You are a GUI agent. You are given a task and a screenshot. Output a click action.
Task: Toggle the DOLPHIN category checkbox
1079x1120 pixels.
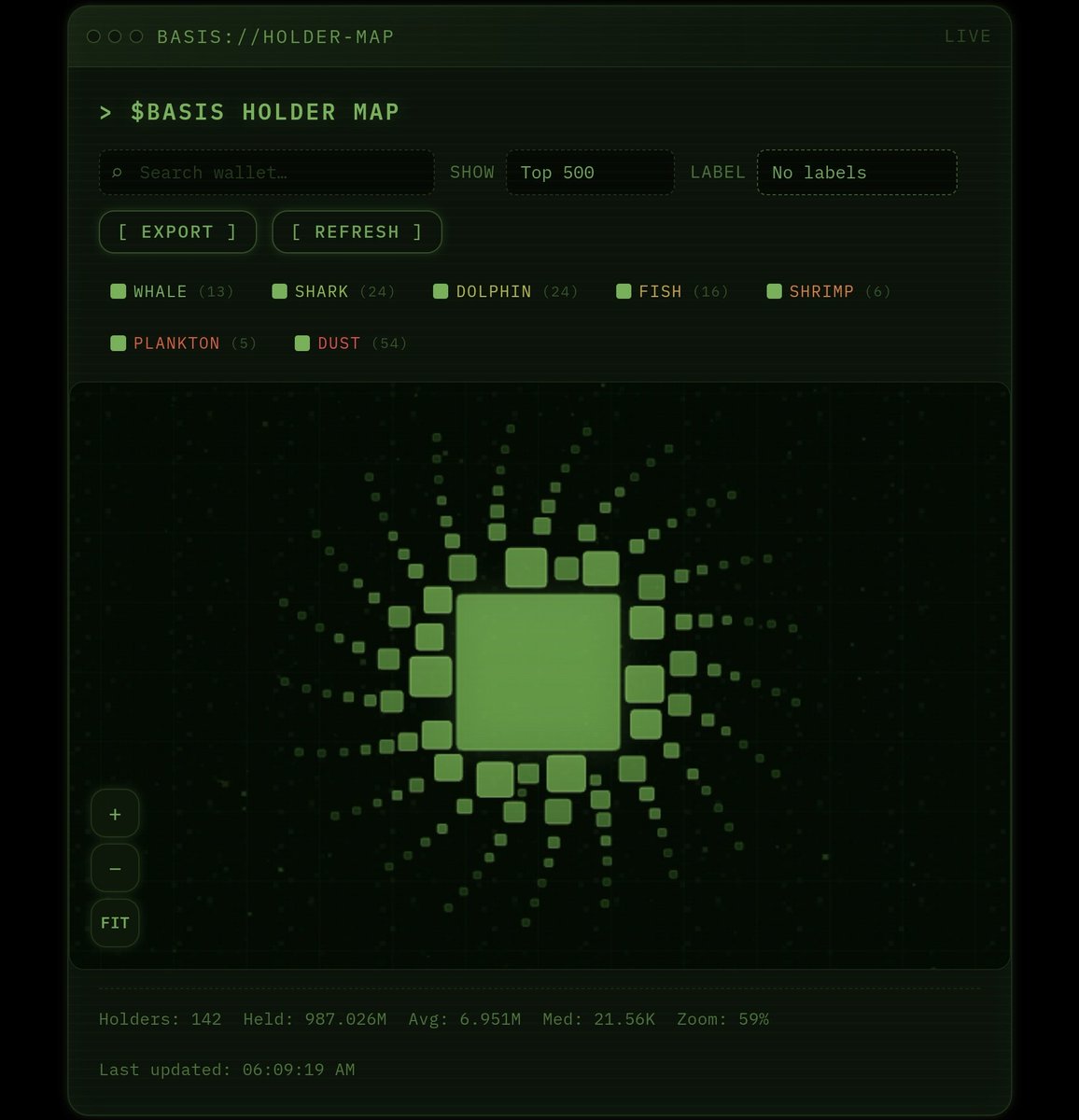(x=441, y=291)
